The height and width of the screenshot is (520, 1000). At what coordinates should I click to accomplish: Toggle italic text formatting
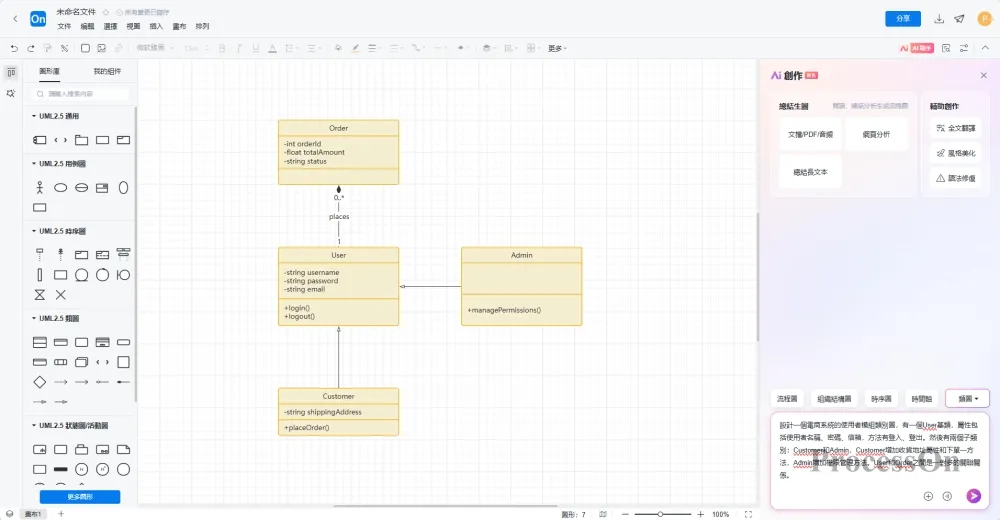[x=238, y=48]
